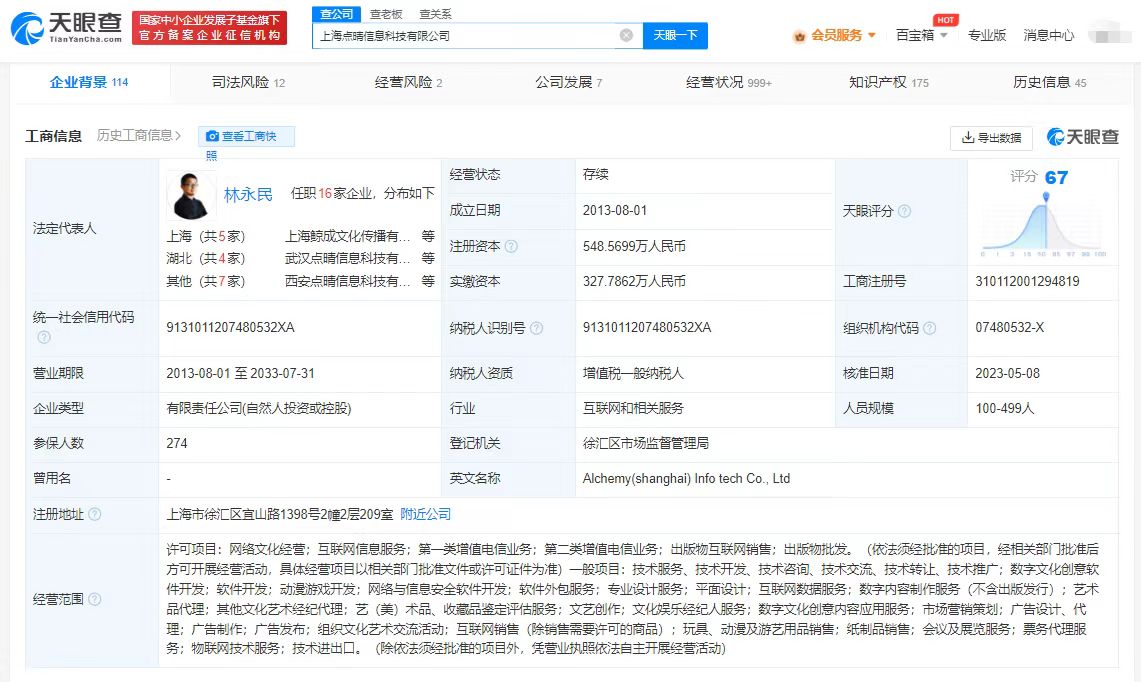
Task: Open the 经营风险 tab
Action: click(408, 82)
